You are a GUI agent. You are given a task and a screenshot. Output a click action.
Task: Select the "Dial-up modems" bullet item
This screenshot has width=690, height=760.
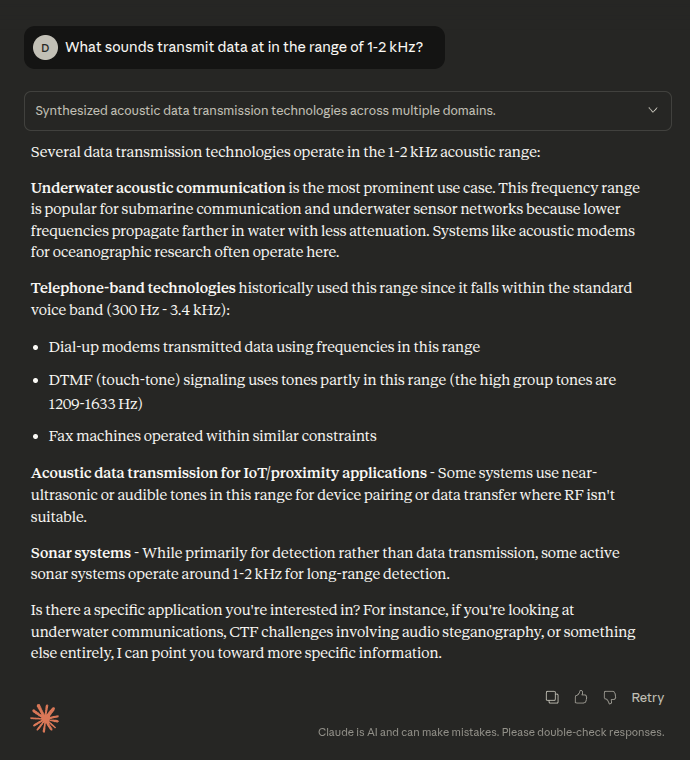(x=264, y=347)
